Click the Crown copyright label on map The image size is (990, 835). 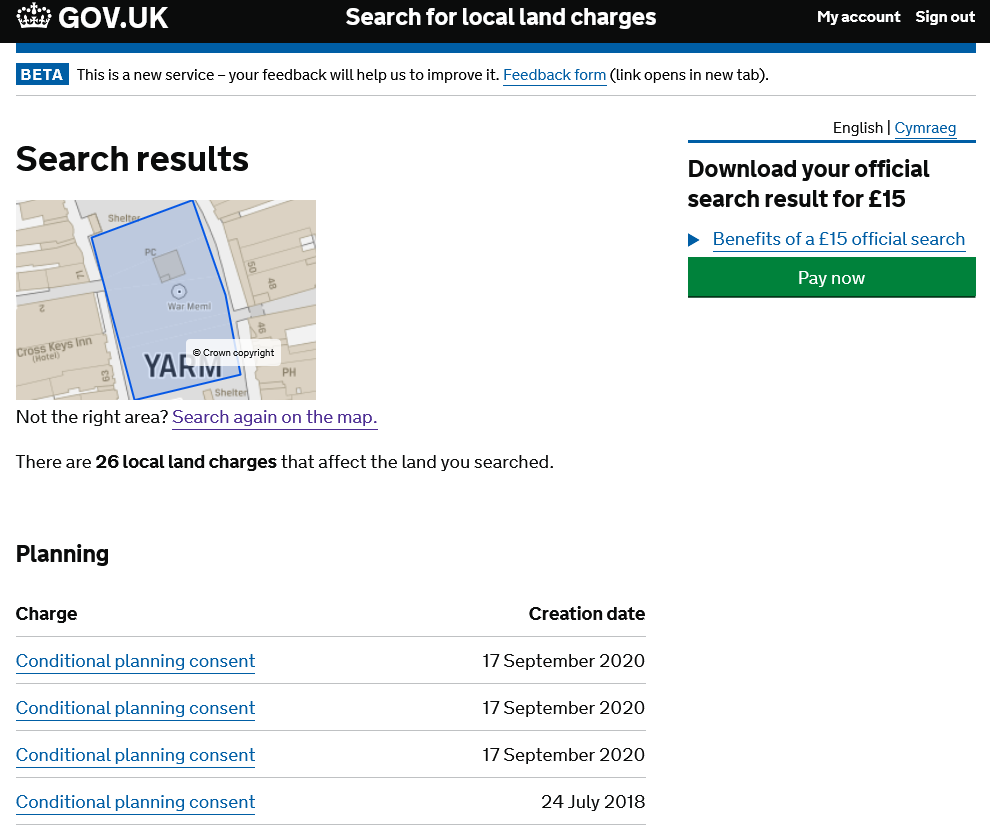[234, 353]
